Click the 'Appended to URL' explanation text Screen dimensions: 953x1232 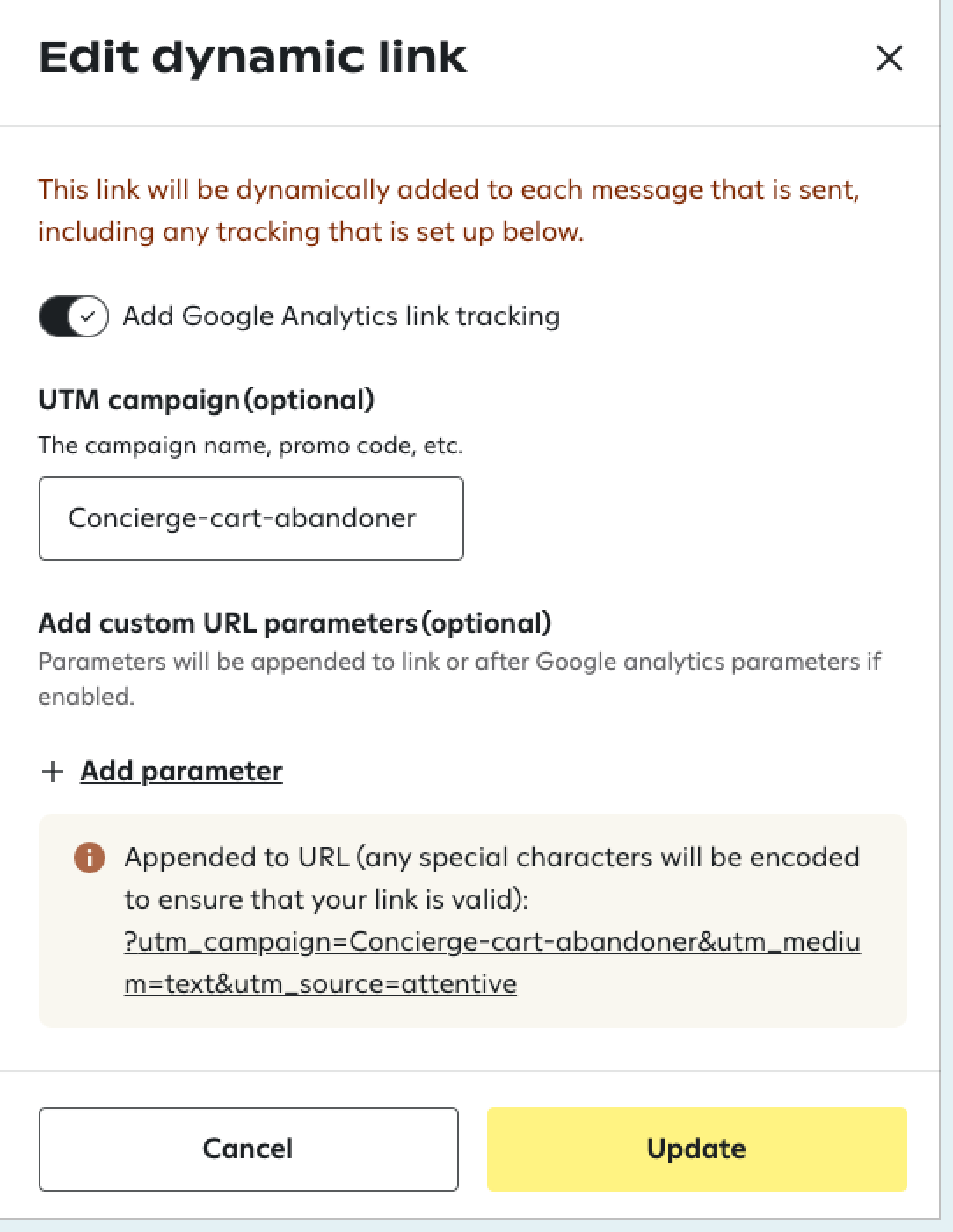tap(491, 877)
